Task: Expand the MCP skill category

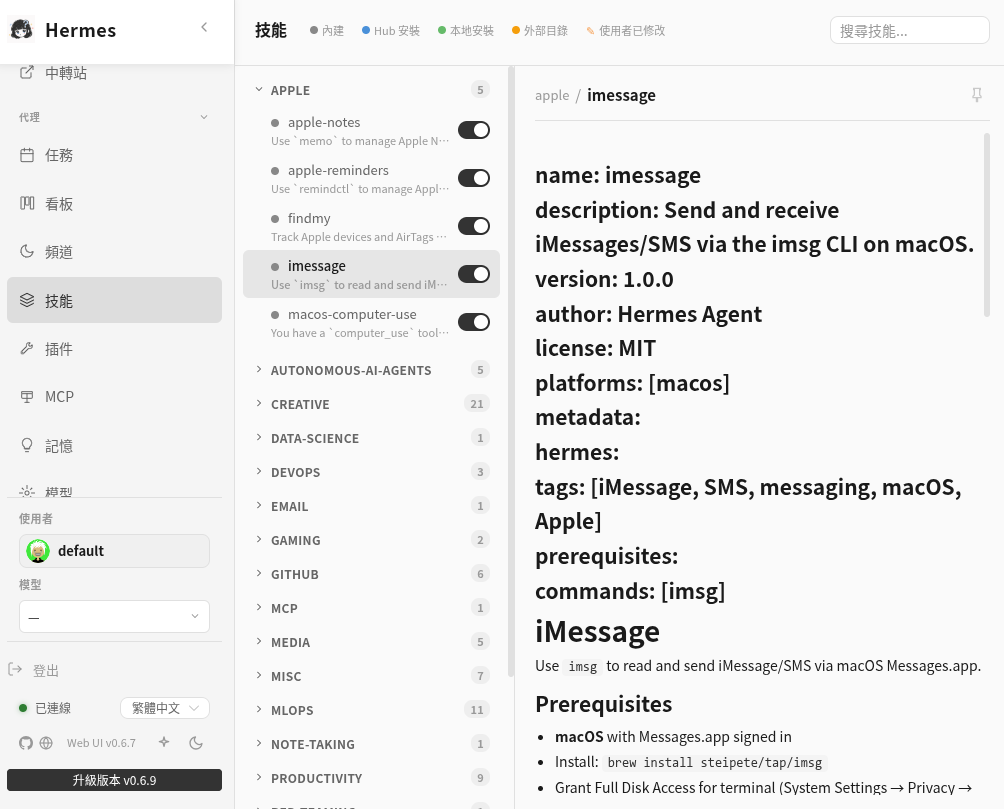Action: (x=371, y=608)
